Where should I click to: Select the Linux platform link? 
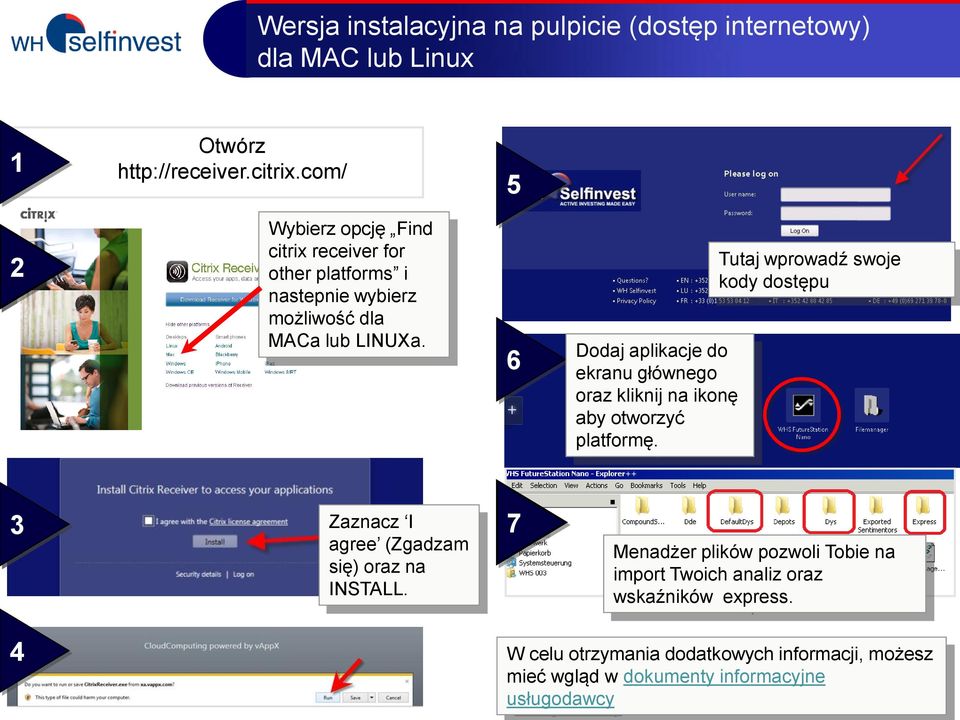coord(171,346)
